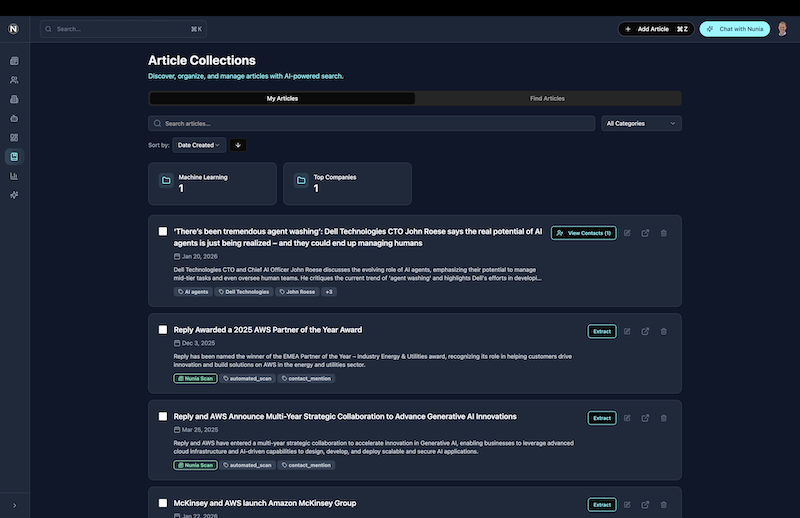
Task: Expand the sidebar with bottom chevron
Action: 14,505
